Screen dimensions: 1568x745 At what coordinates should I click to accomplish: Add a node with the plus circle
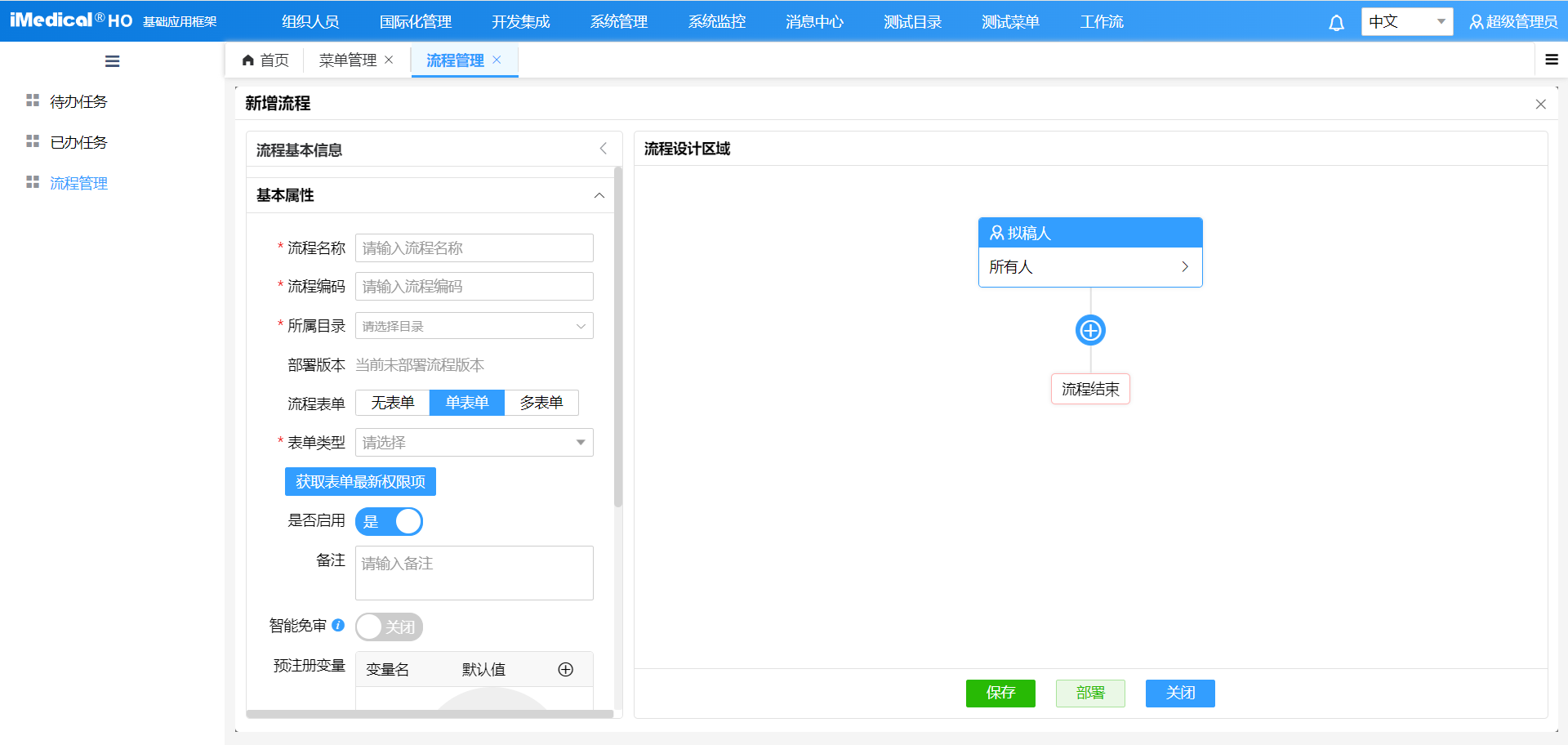coord(1090,331)
